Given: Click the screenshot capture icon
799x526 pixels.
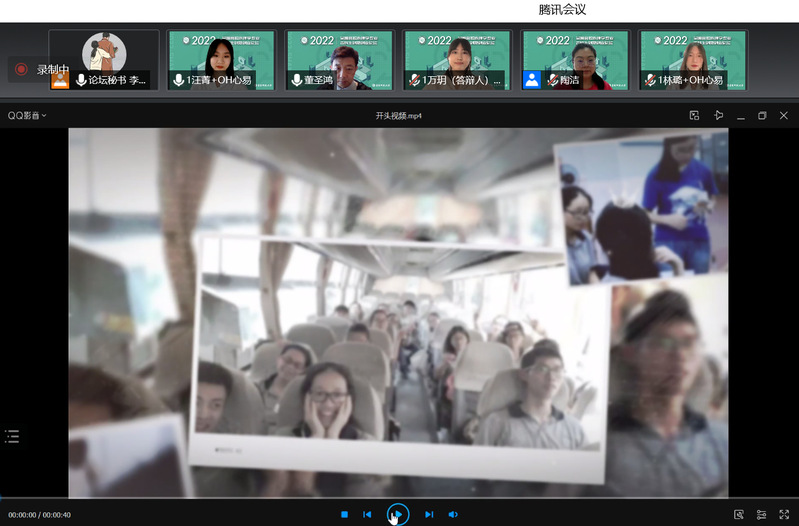Looking at the screenshot, I should (x=739, y=514).
